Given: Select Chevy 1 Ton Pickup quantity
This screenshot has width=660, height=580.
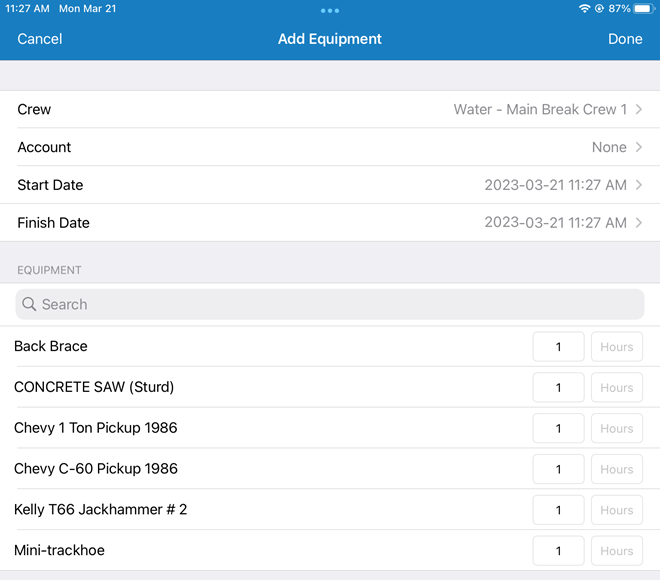Looking at the screenshot, I should tap(558, 429).
